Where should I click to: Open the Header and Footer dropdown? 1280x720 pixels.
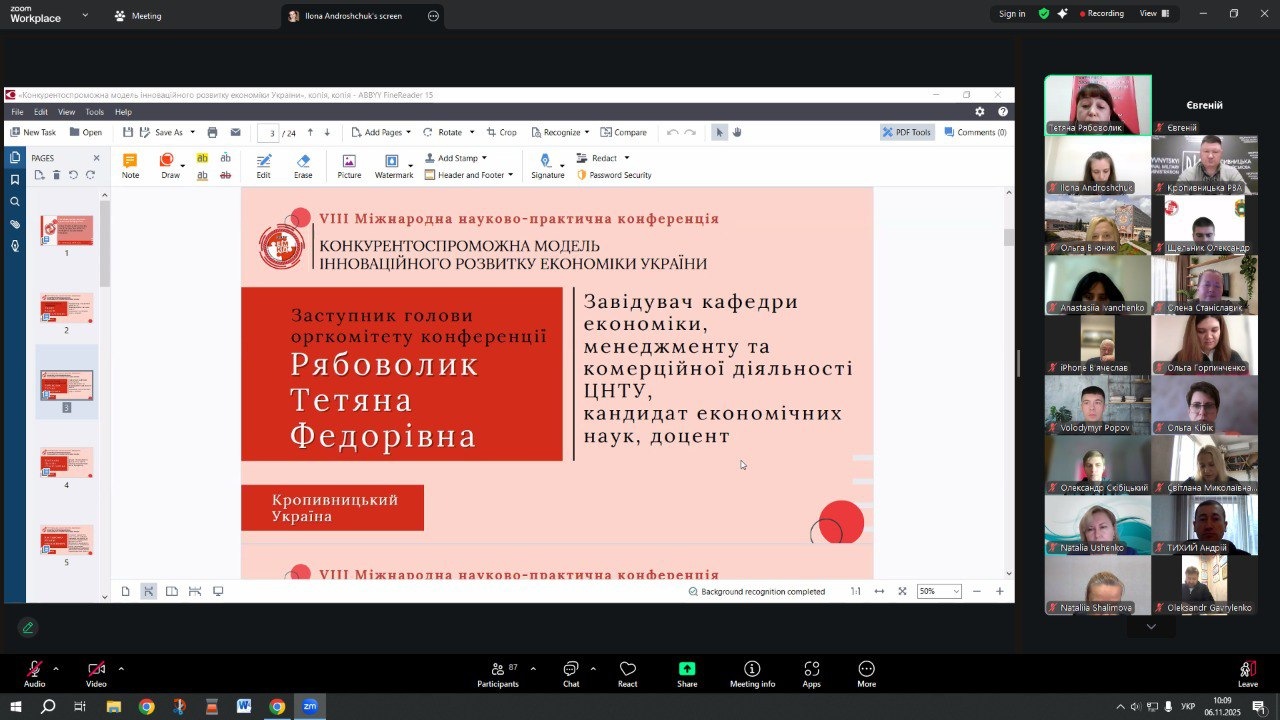pyautogui.click(x=468, y=175)
